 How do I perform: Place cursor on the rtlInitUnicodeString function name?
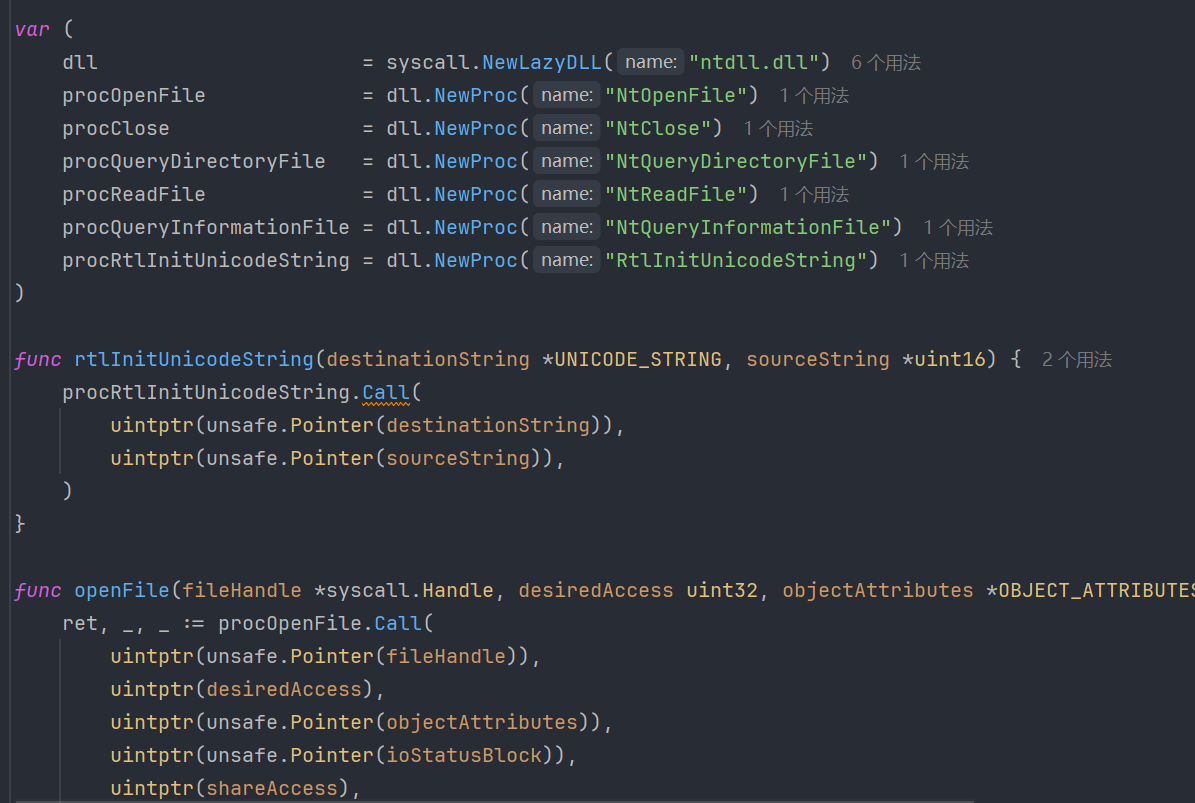tap(194, 359)
